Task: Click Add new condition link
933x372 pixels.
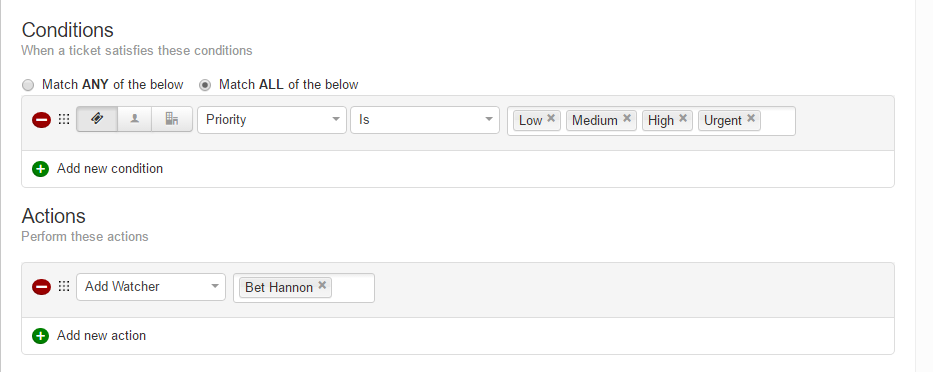Action: [110, 168]
